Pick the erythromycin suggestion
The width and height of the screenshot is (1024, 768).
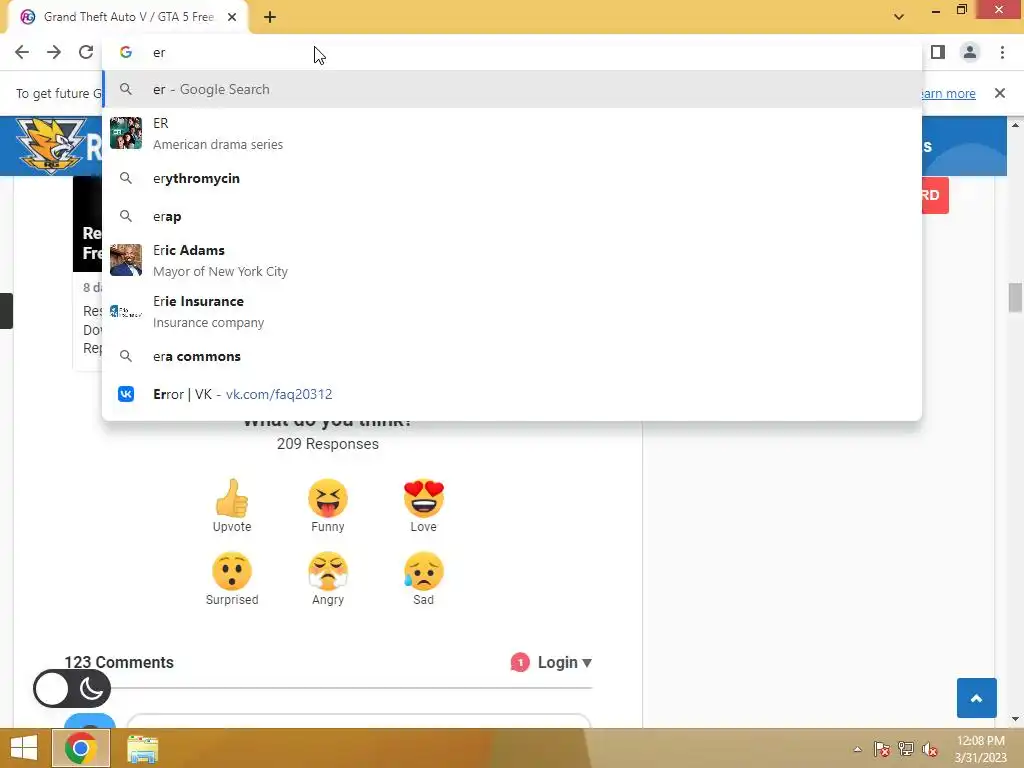pyautogui.click(x=512, y=178)
